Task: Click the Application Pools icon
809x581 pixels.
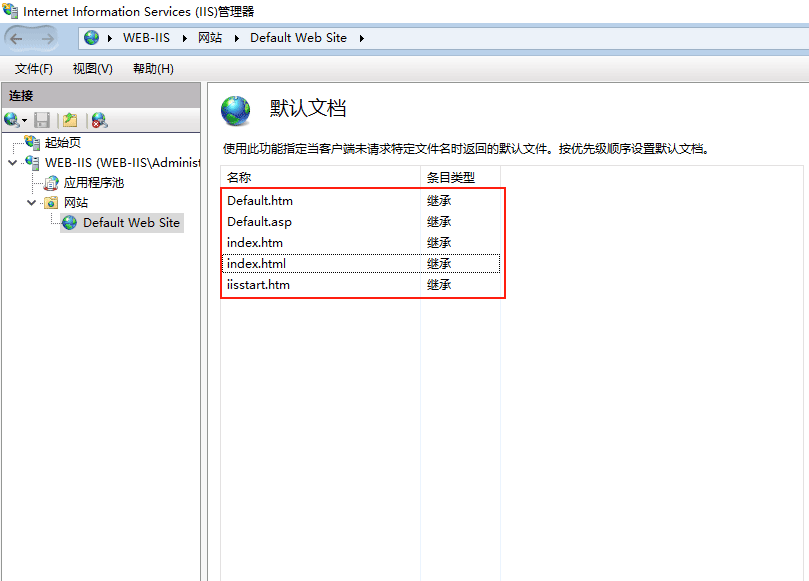Action: tap(51, 182)
